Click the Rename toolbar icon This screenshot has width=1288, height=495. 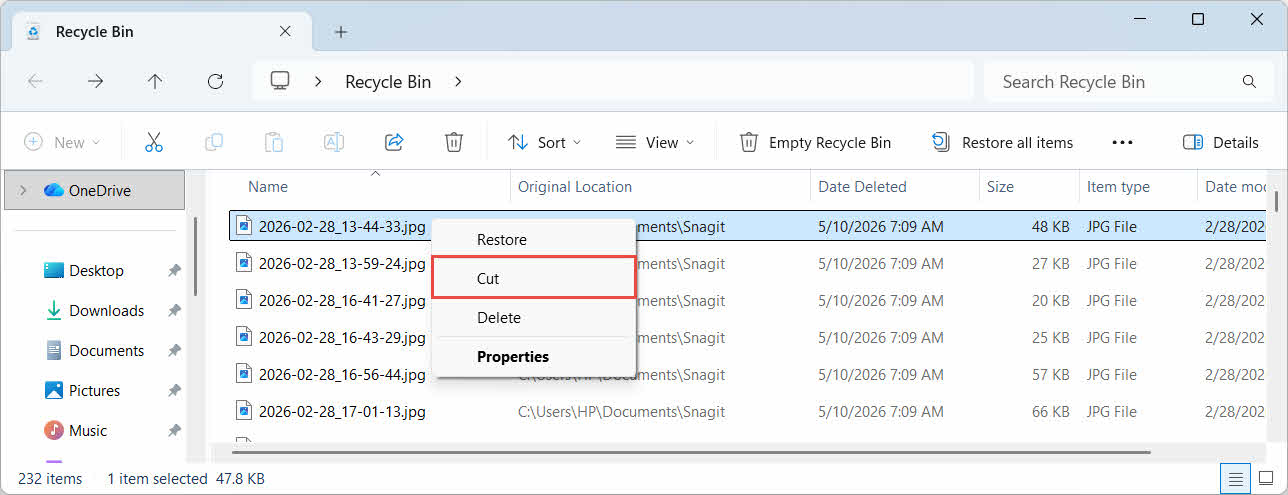tap(334, 142)
